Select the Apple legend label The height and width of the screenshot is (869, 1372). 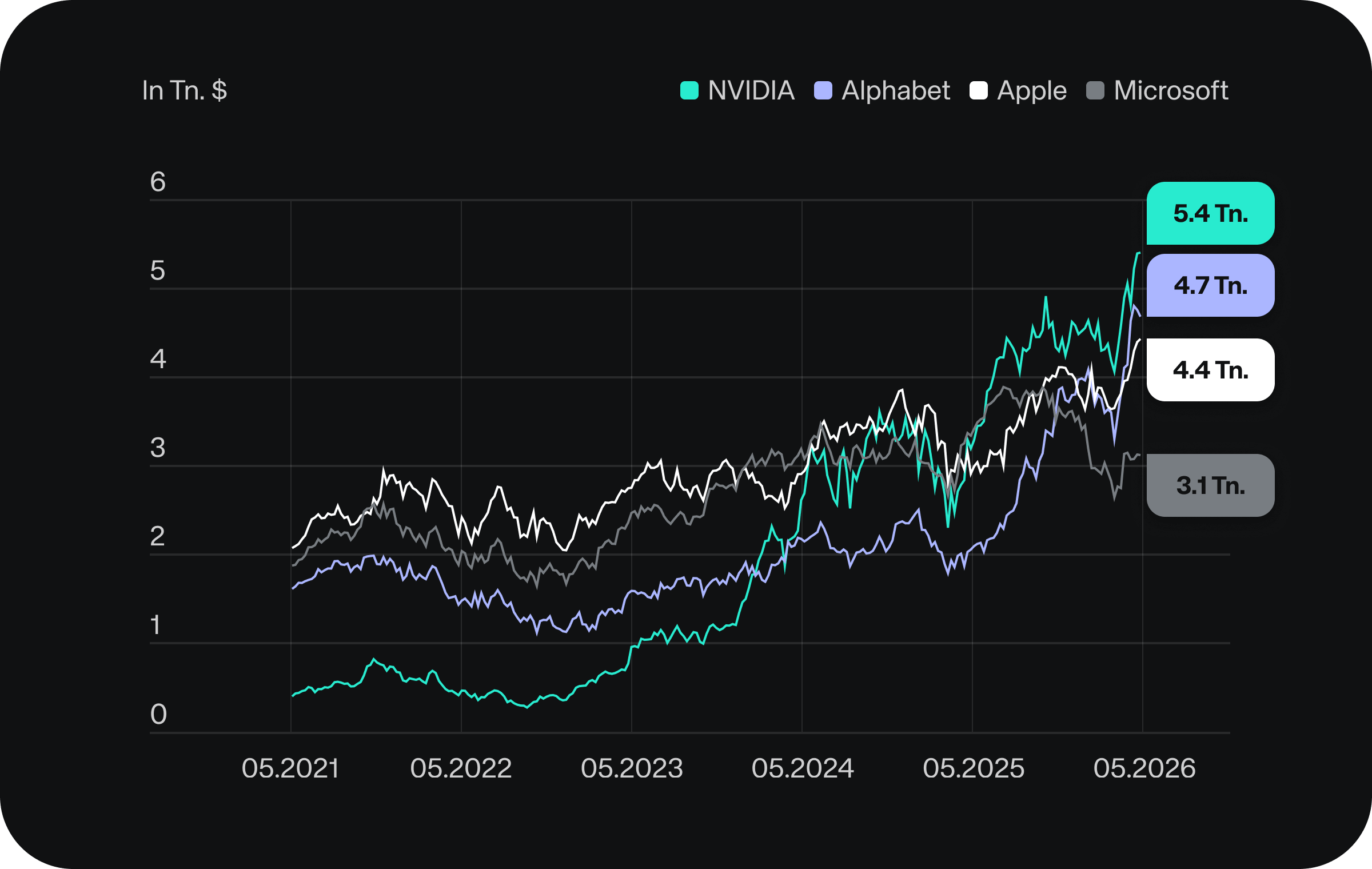click(1032, 91)
